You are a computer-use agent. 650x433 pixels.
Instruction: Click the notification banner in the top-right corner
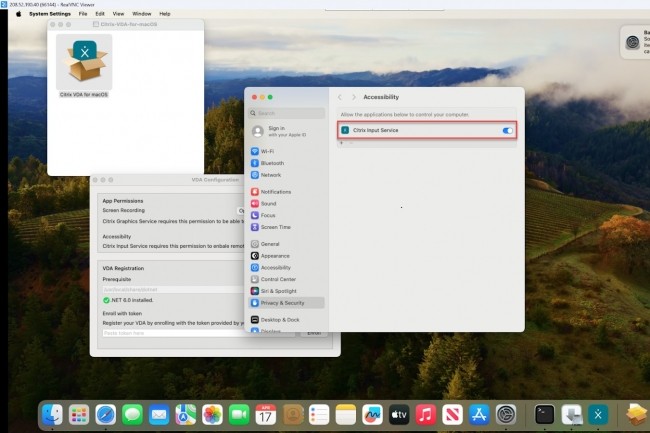(635, 42)
